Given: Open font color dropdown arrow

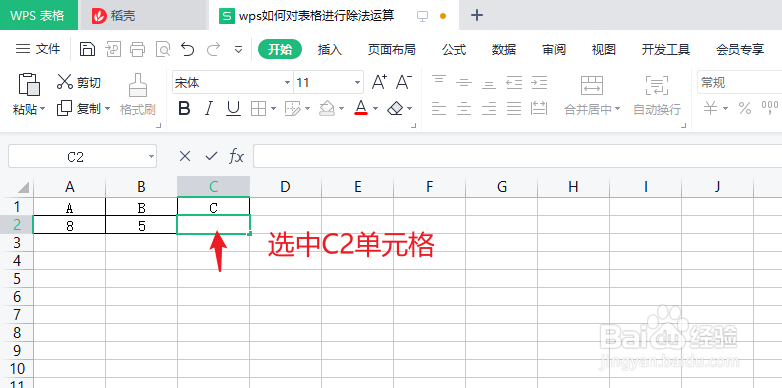Looking at the screenshot, I should [376, 108].
